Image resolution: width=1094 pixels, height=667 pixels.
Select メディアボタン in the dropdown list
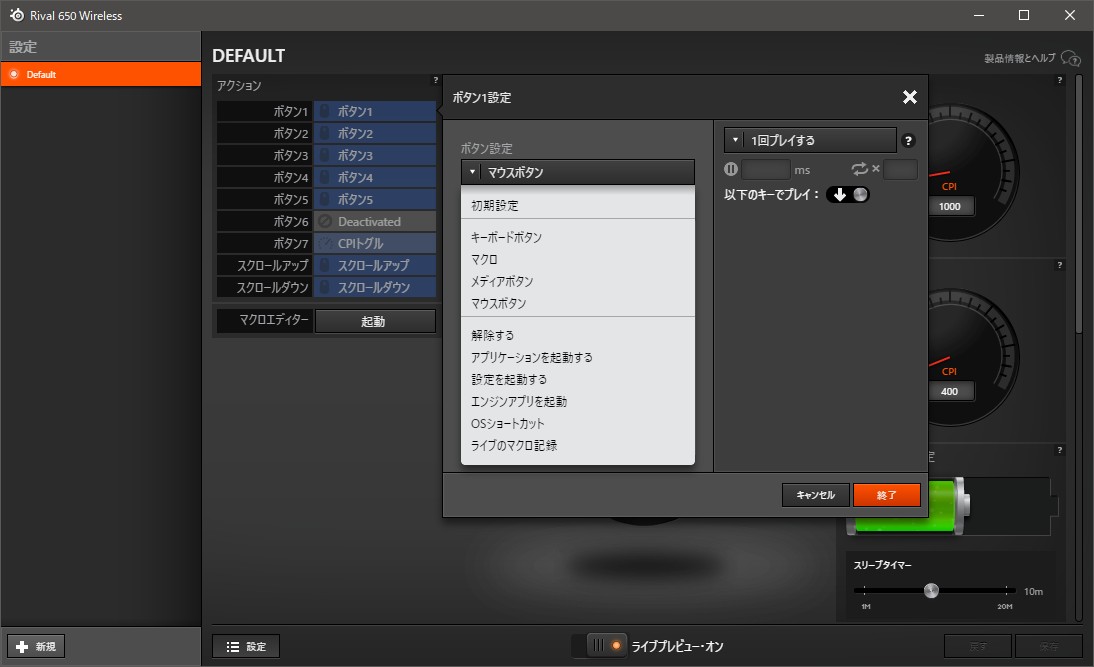[x=578, y=281]
